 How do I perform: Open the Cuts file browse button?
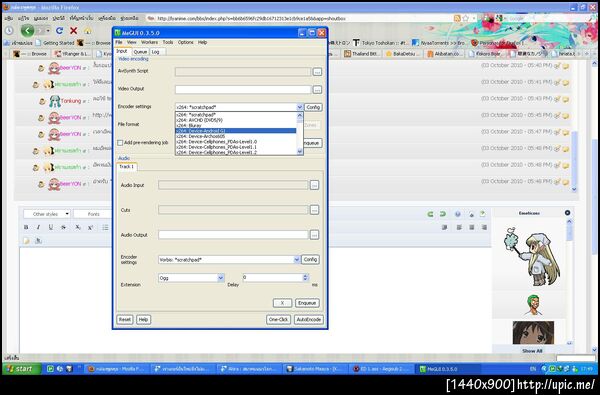(314, 210)
